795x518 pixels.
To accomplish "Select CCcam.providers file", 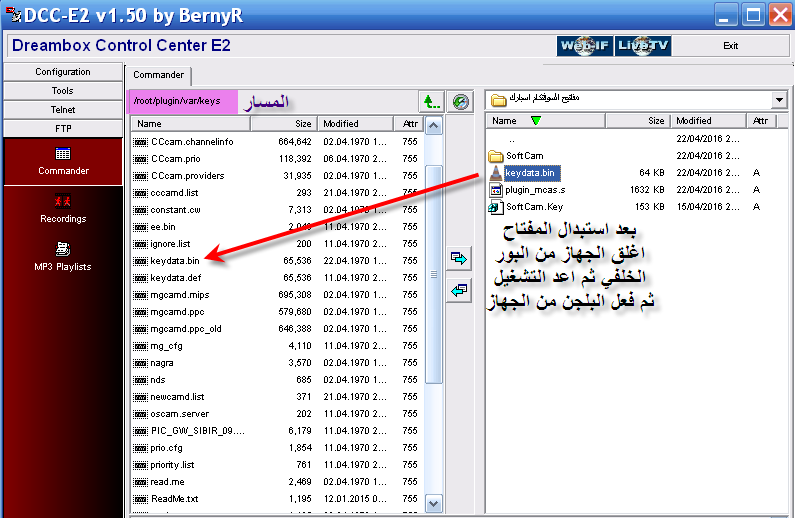I will (x=188, y=176).
